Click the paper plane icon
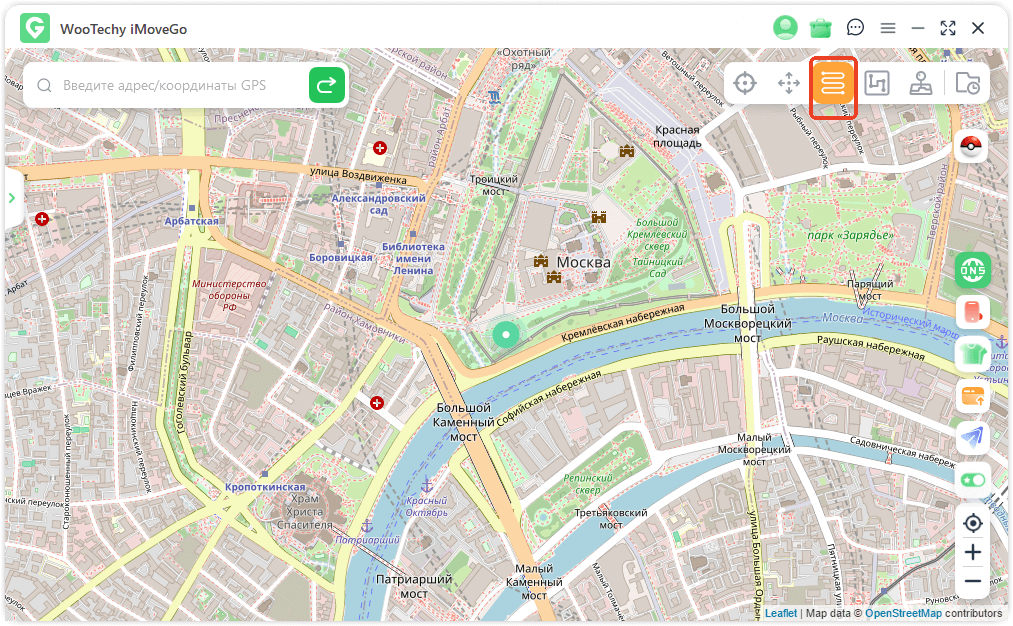This screenshot has height=626, width=1013. tap(972, 437)
